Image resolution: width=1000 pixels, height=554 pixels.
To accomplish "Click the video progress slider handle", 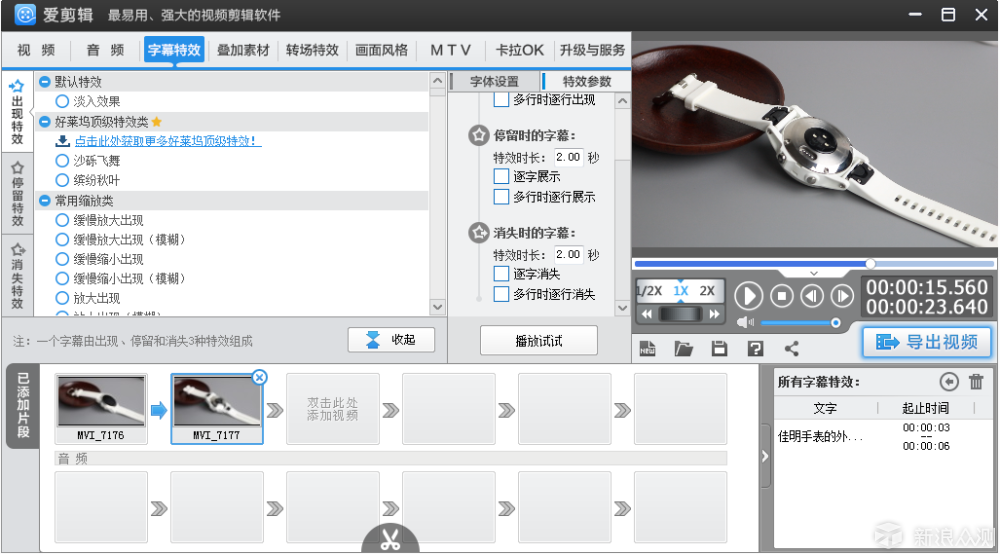I will (870, 263).
